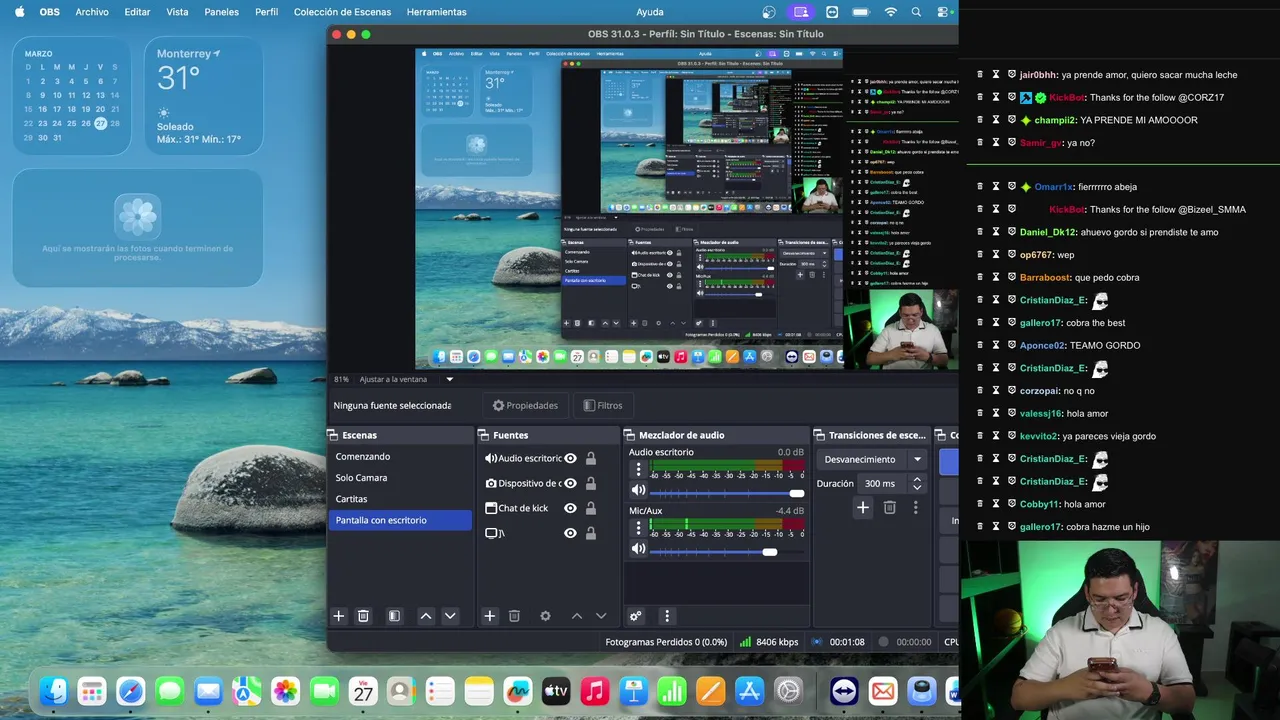Open Photos app from the Dock

285,691
